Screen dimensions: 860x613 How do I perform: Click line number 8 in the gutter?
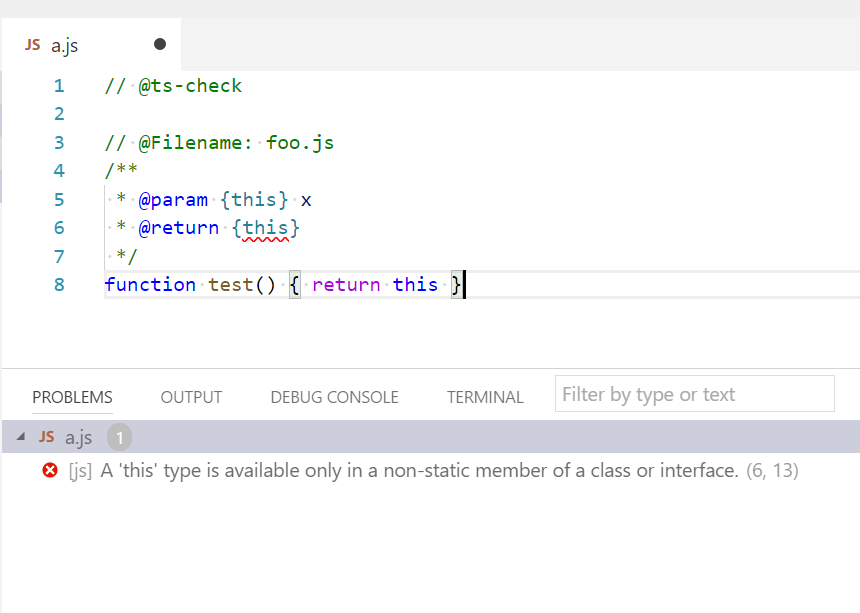[58, 284]
